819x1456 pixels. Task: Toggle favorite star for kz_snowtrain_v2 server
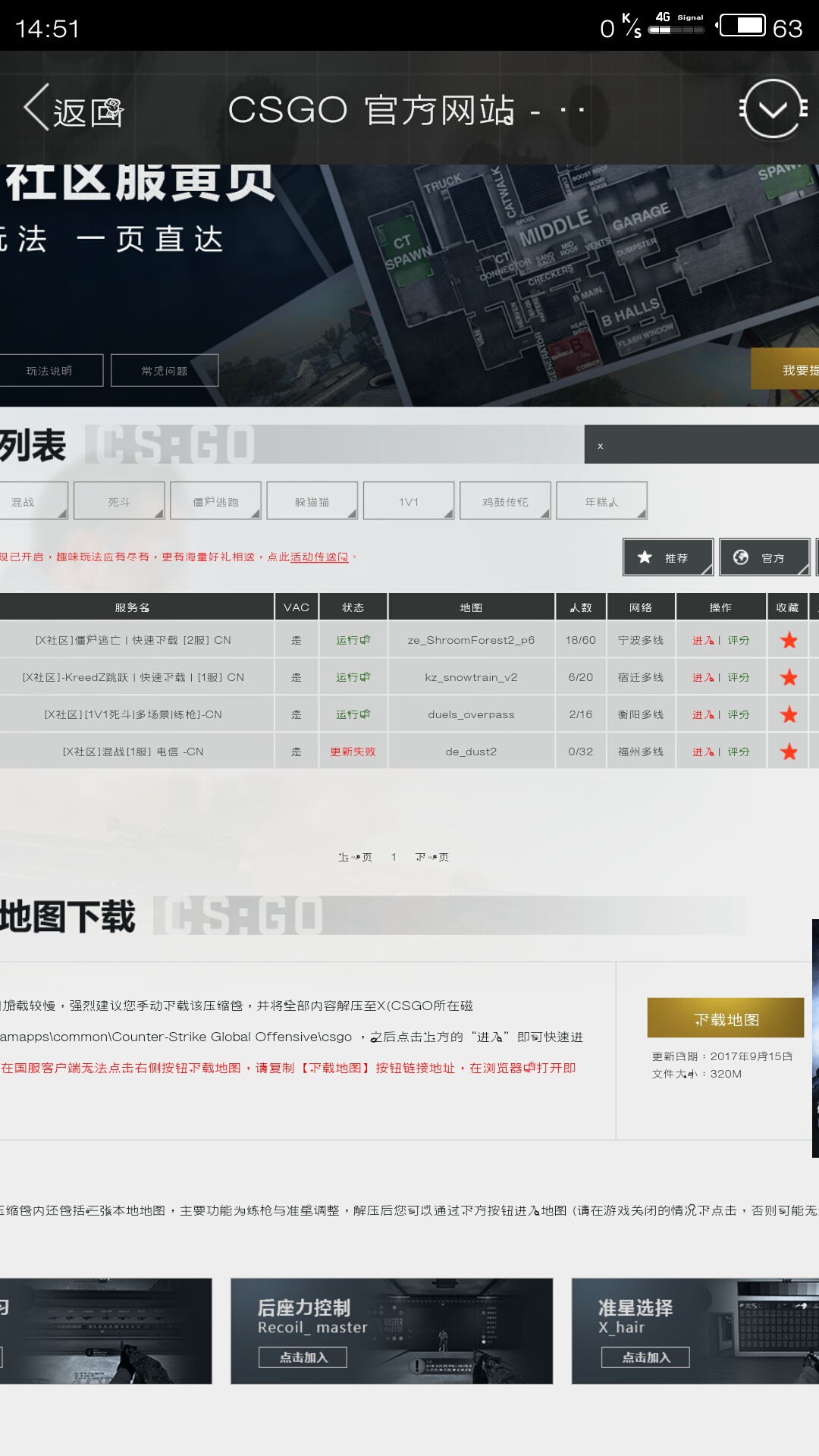pyautogui.click(x=789, y=677)
